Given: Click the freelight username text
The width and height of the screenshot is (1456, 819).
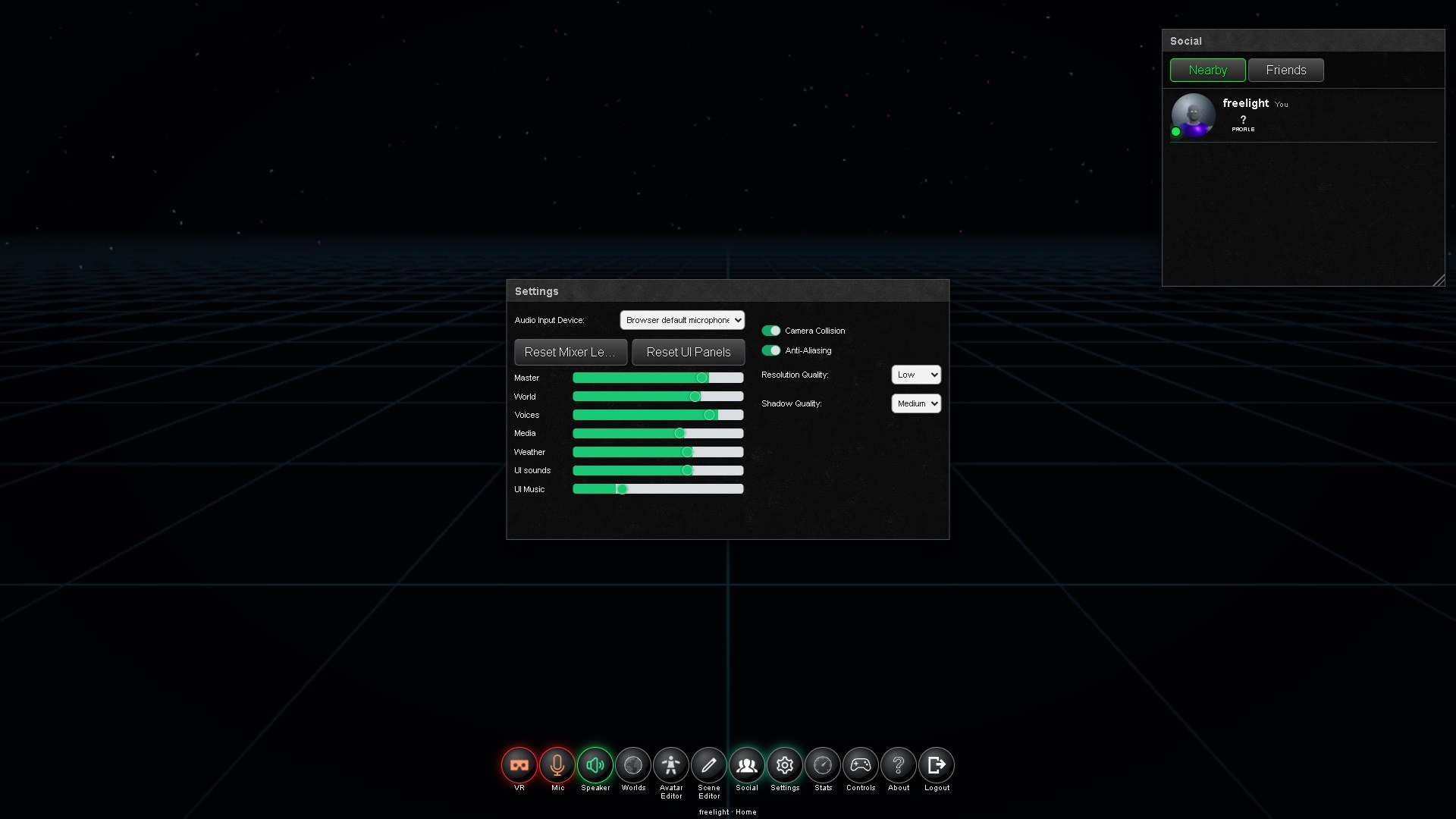Looking at the screenshot, I should click(1246, 103).
